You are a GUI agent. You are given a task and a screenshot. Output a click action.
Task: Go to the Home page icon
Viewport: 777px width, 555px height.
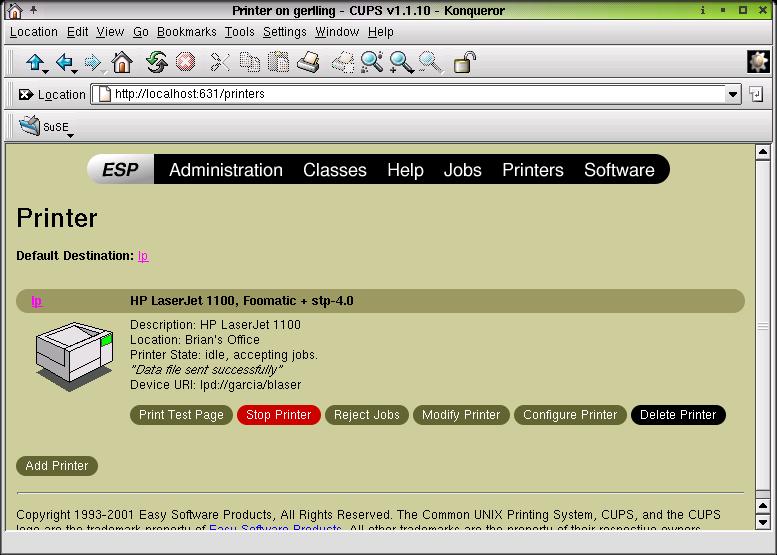(x=122, y=63)
